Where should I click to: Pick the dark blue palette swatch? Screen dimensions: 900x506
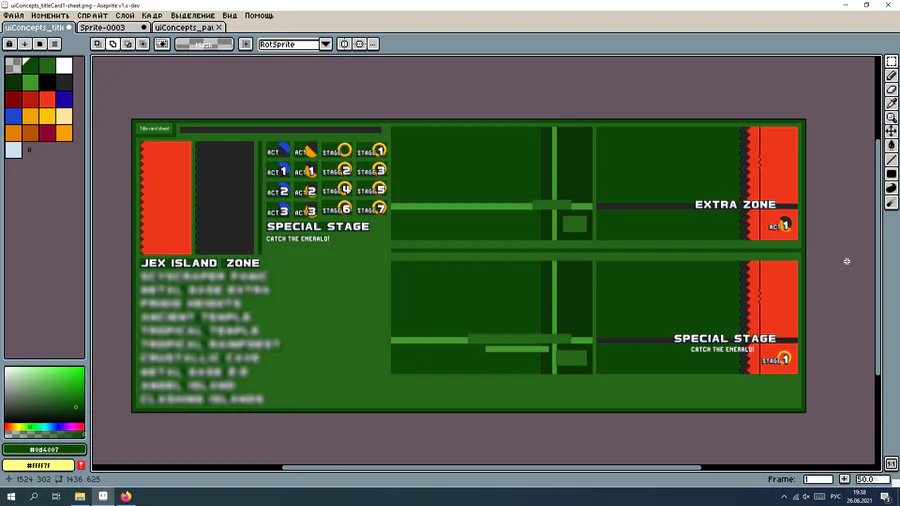(x=64, y=99)
